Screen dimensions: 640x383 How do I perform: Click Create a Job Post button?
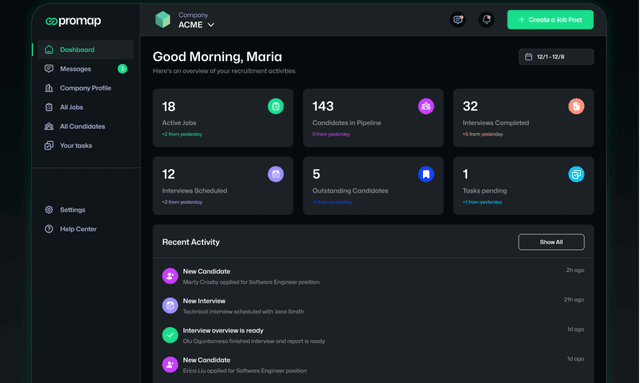[x=550, y=20]
